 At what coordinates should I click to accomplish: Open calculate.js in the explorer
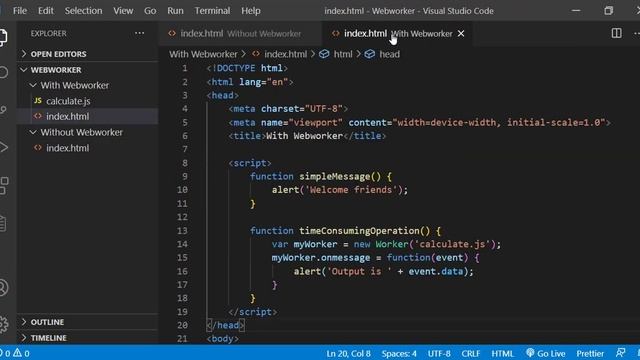pos(68,101)
